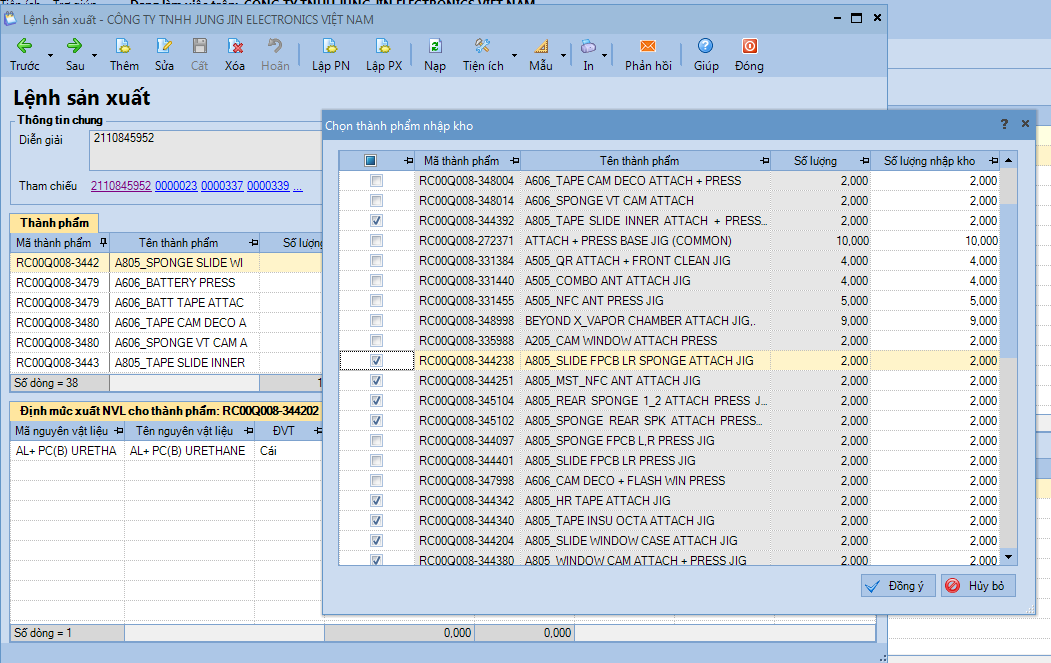Expand the Mẫu template dropdown arrow
This screenshot has height=663, width=1051.
click(x=563, y=55)
